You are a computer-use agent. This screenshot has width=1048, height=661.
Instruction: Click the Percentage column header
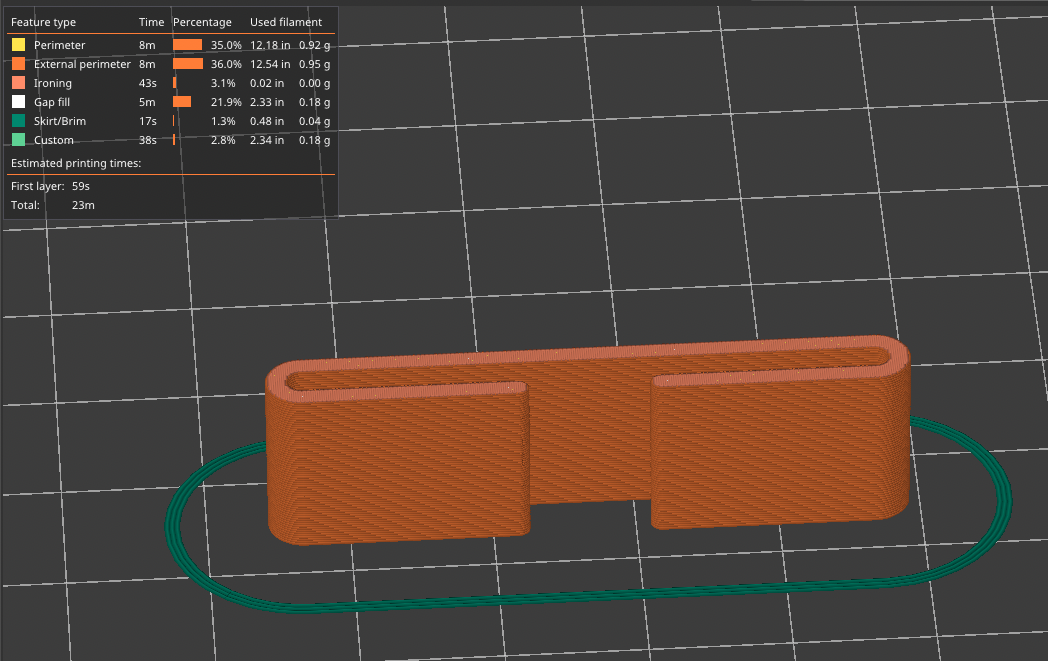click(203, 22)
